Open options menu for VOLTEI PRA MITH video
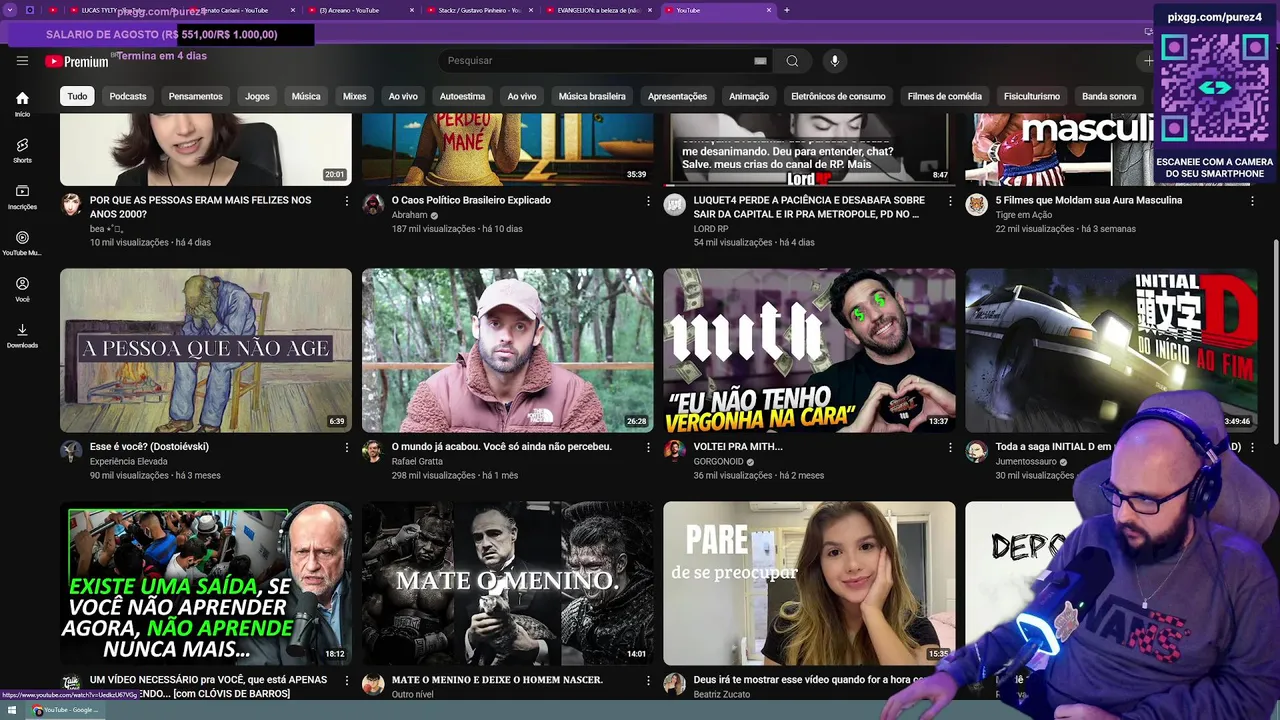 (950, 448)
